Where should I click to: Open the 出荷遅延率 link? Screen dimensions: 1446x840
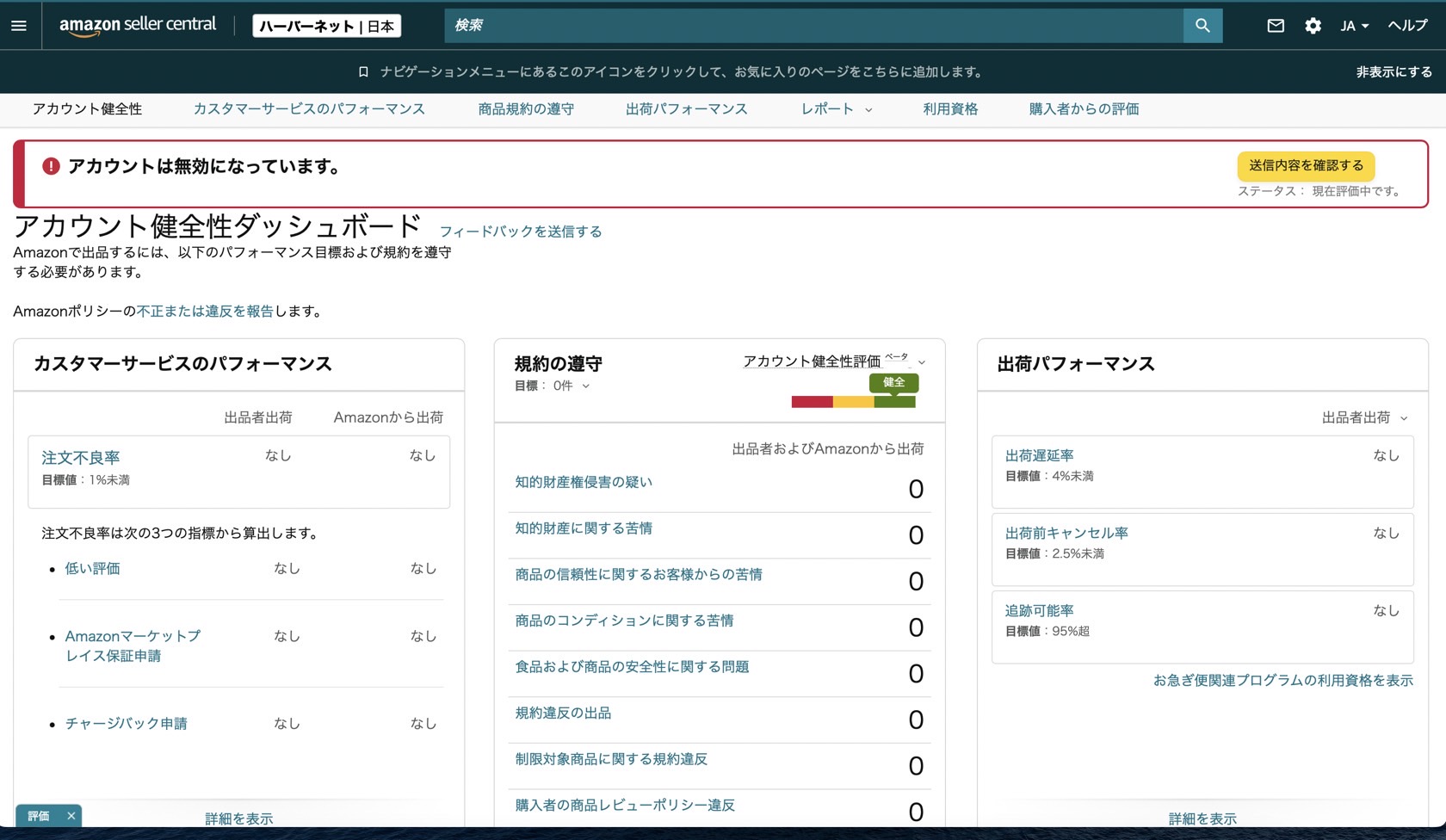tap(1039, 455)
